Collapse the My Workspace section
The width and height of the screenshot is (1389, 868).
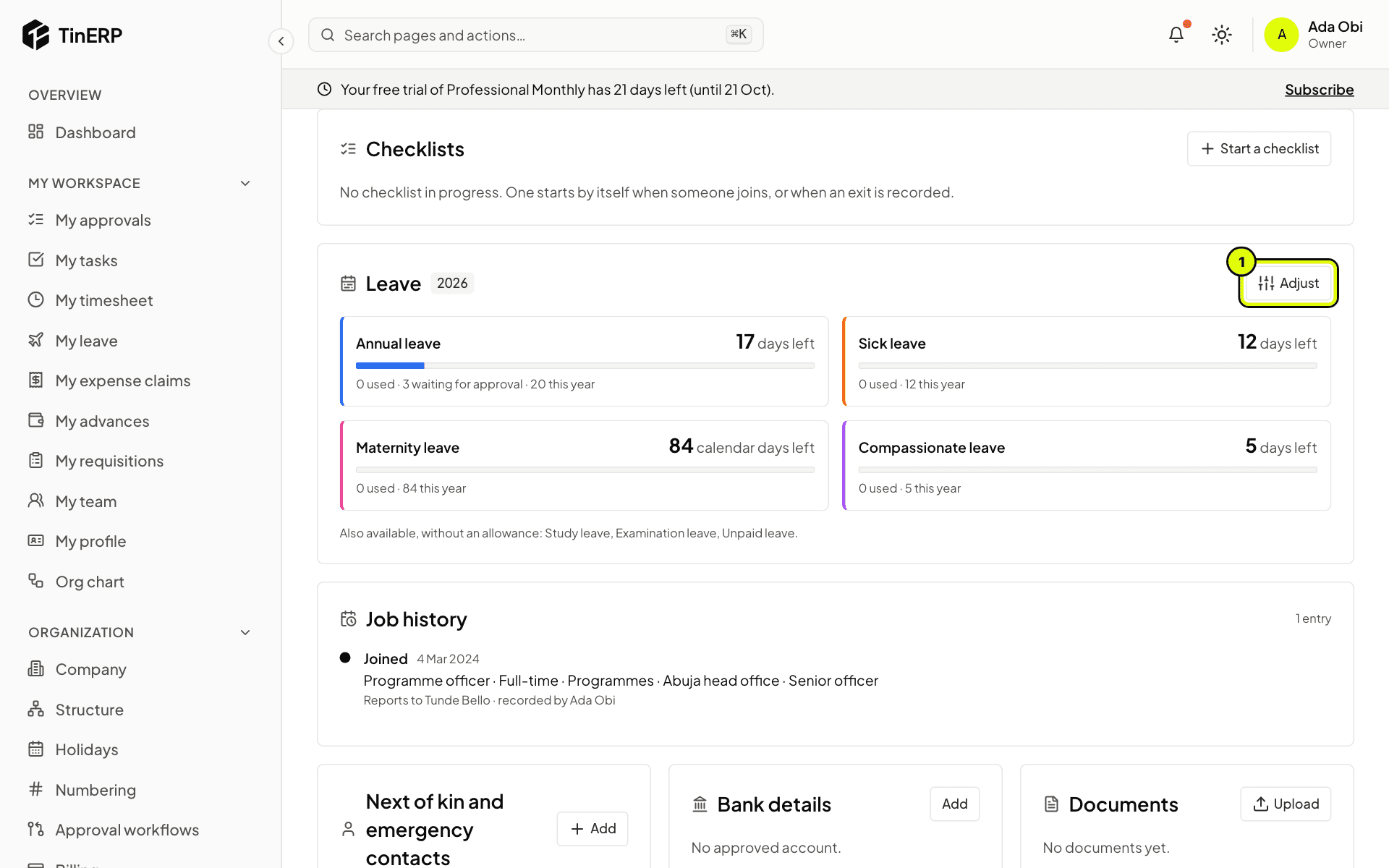click(245, 184)
